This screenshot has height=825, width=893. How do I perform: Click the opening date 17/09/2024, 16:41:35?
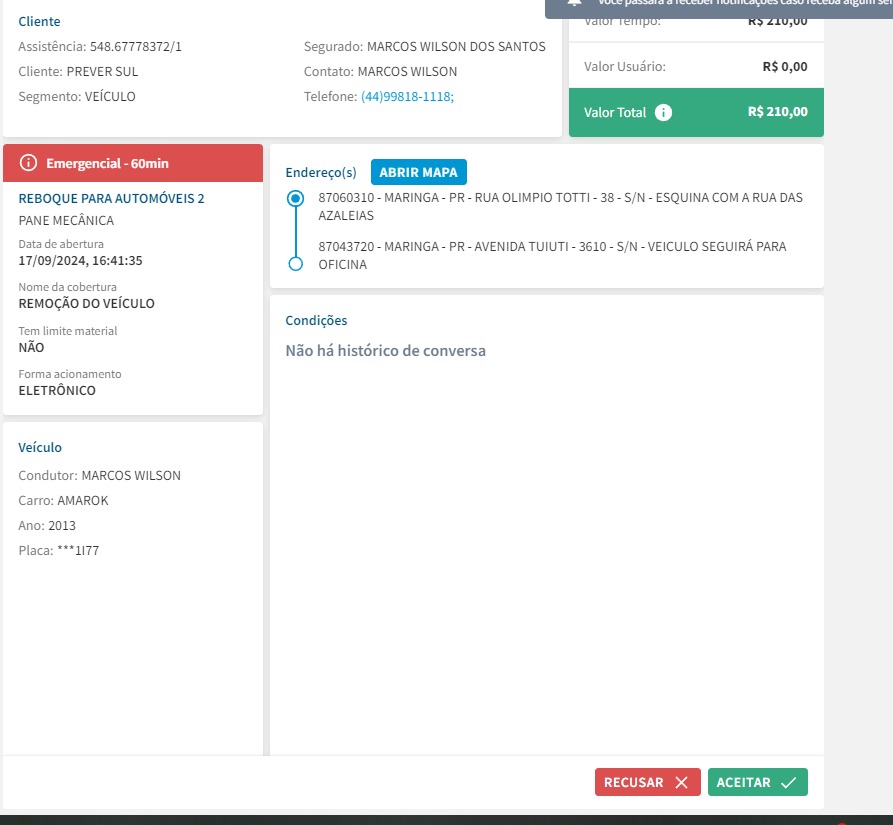click(x=80, y=261)
